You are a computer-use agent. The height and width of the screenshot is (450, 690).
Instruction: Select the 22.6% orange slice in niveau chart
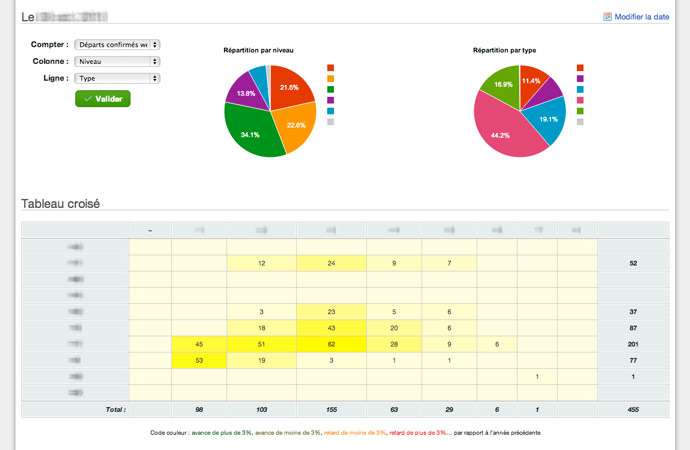point(294,126)
